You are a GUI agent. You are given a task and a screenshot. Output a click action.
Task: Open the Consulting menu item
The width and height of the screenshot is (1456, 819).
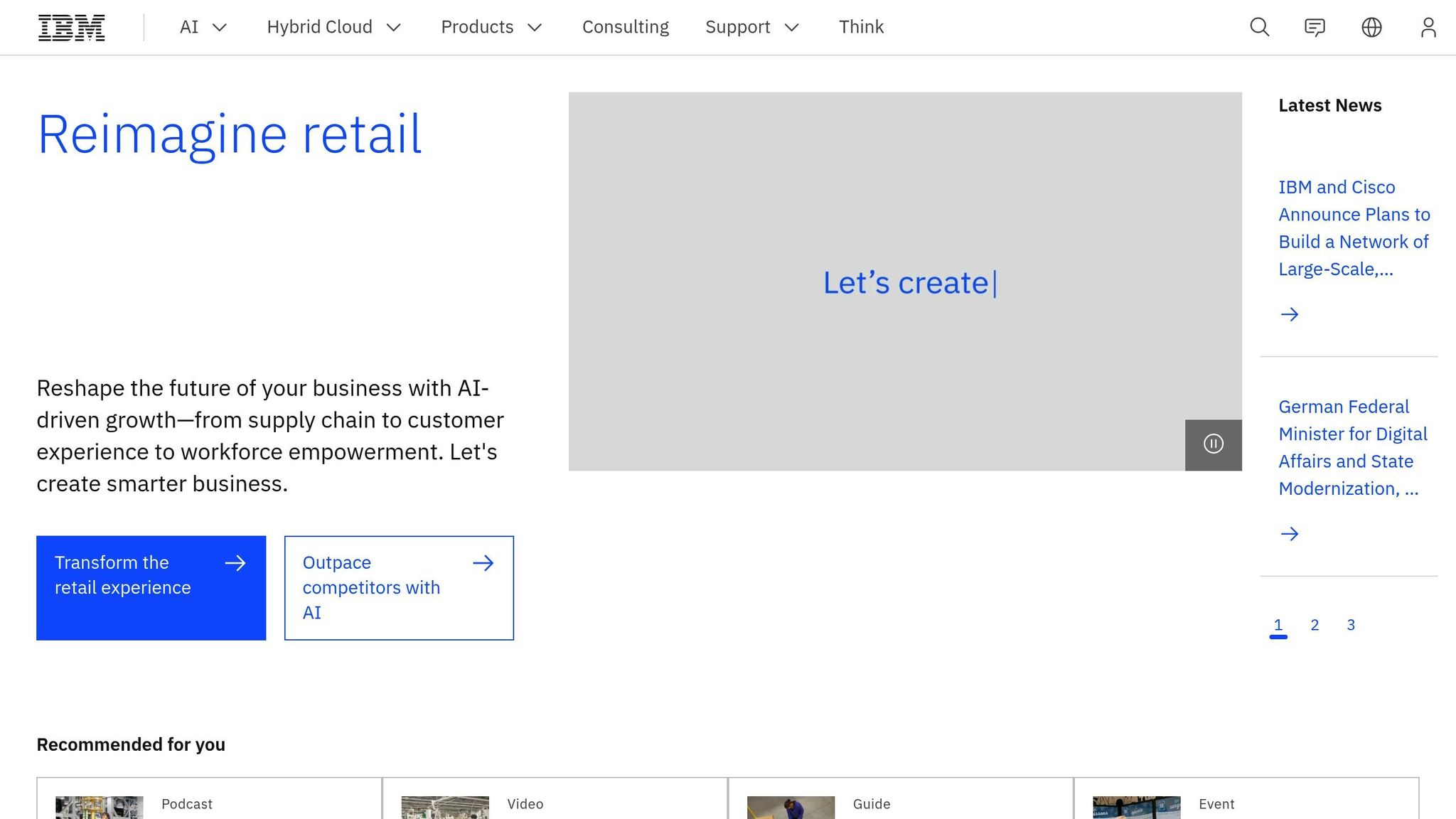pos(625,27)
